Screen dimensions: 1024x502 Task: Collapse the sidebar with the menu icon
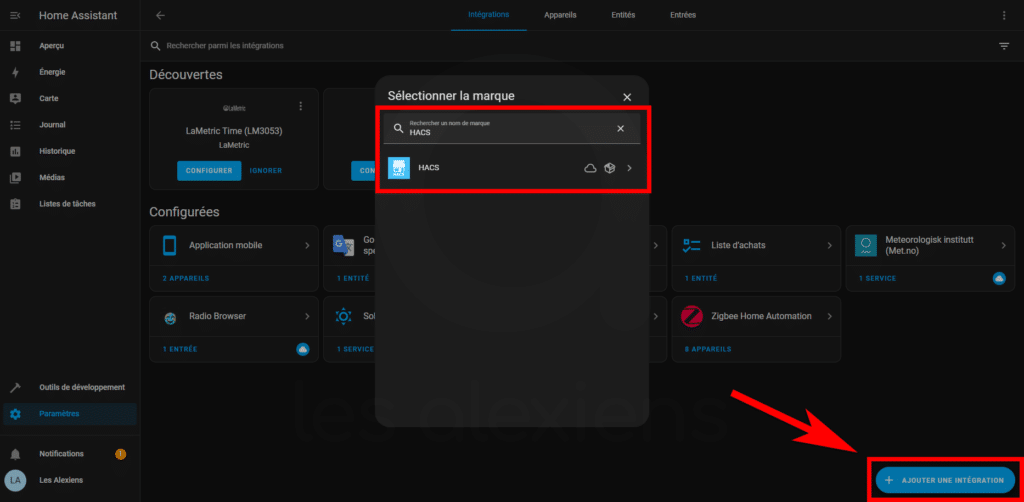point(15,15)
